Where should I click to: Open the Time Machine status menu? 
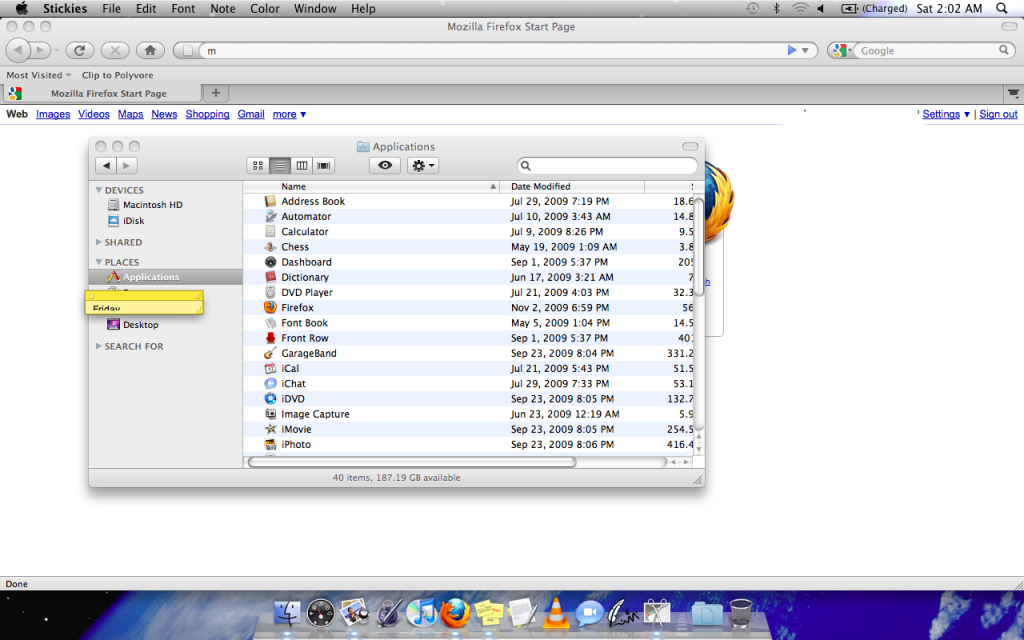coord(753,8)
